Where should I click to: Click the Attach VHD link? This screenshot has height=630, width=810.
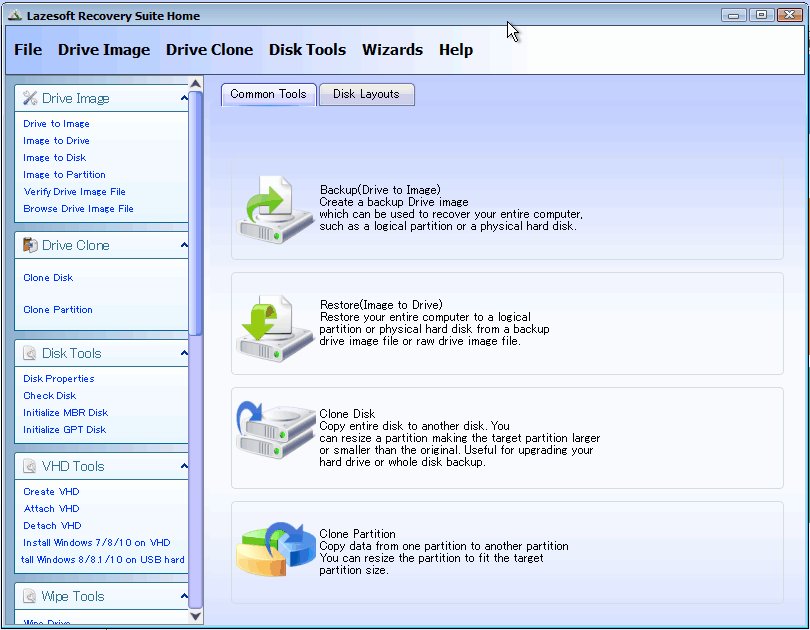[x=52, y=509]
